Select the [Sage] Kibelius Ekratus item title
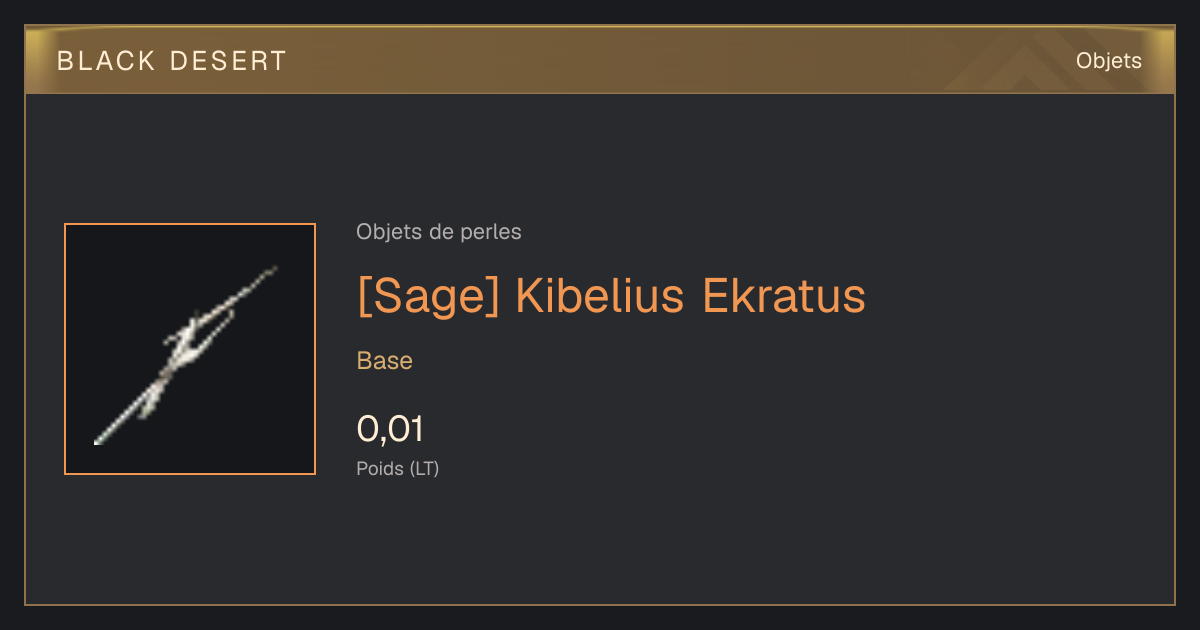 tap(611, 297)
